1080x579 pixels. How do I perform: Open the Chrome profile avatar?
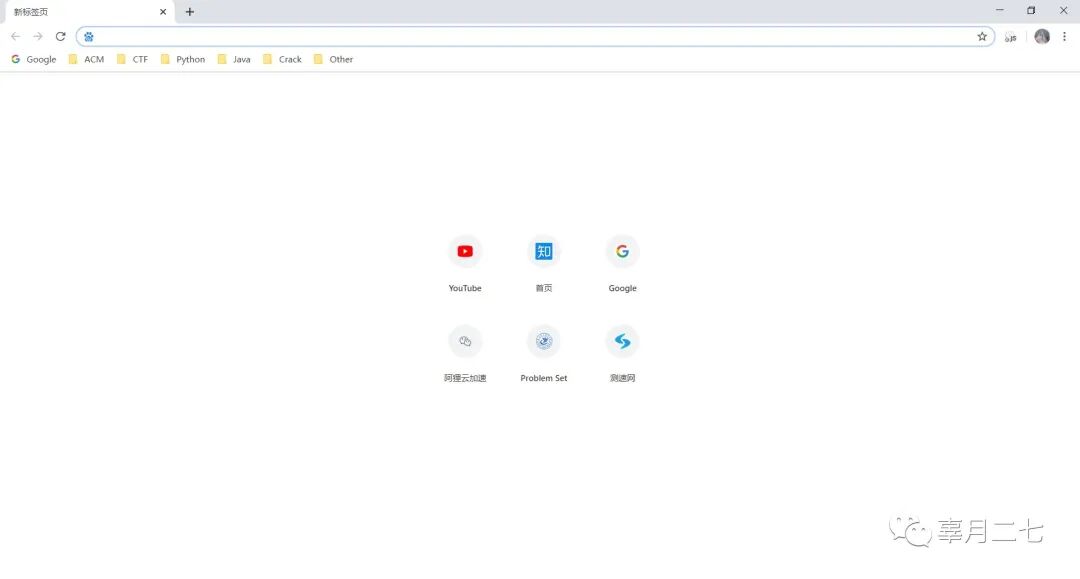1041,36
